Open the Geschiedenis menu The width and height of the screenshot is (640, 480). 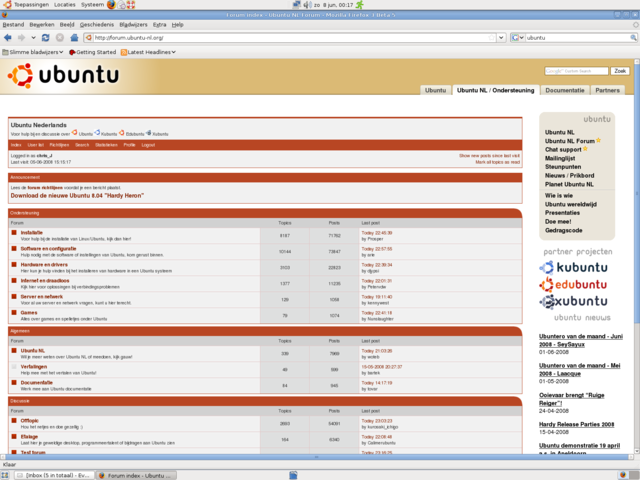point(97,24)
